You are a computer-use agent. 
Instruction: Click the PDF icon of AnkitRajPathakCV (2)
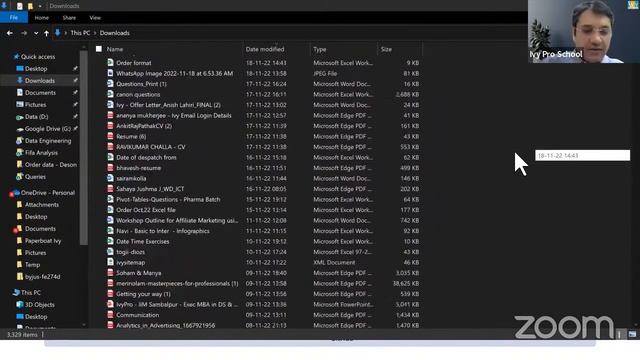pyautogui.click(x=110, y=126)
